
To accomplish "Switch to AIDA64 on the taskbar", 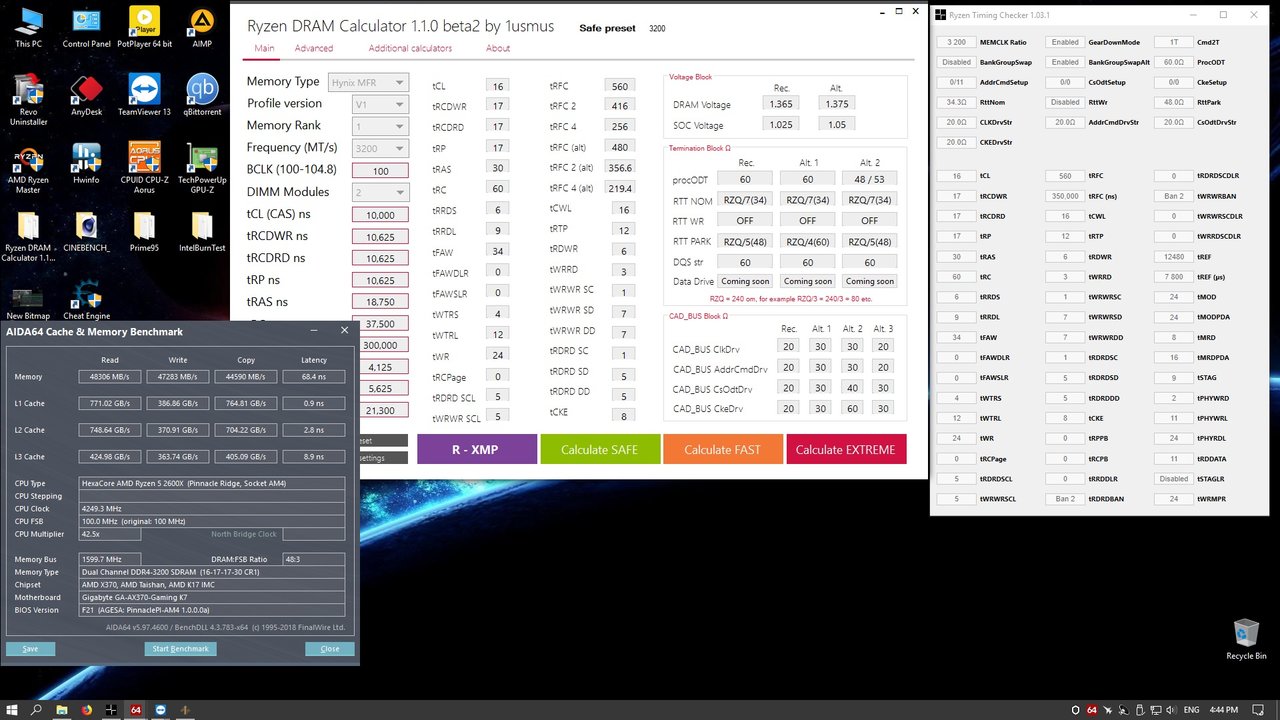I will 136,709.
